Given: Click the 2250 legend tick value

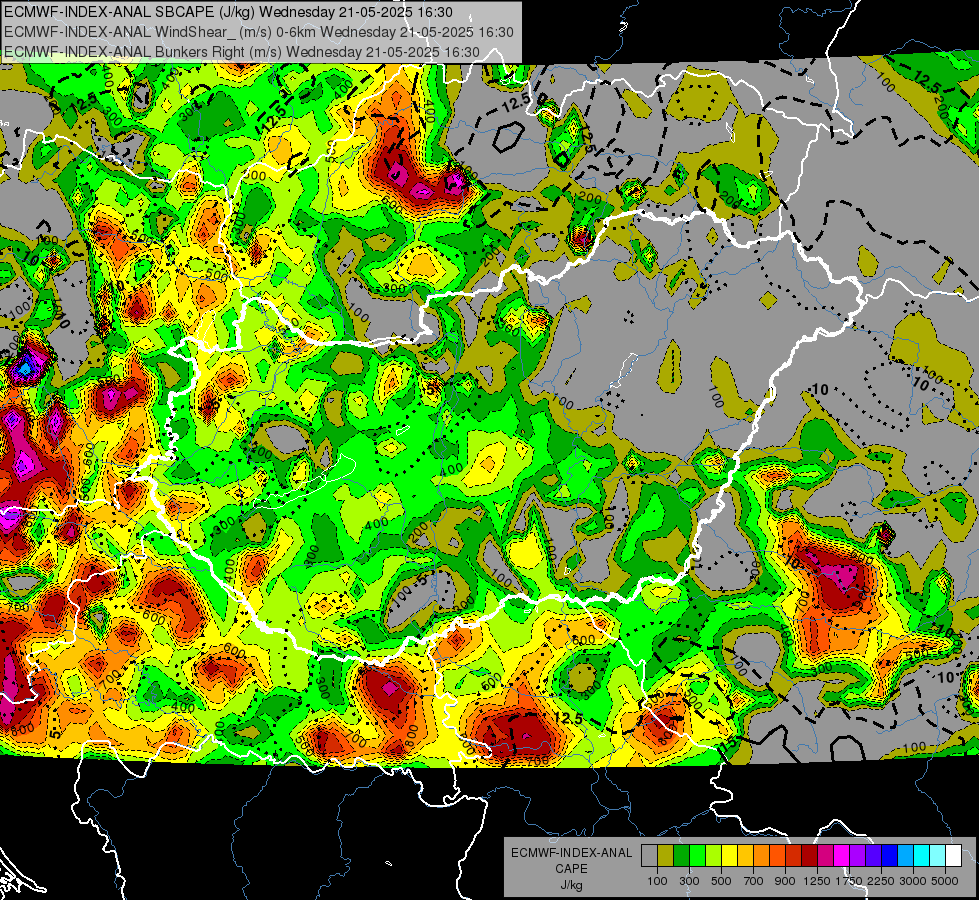Looking at the screenshot, I should tap(880, 881).
